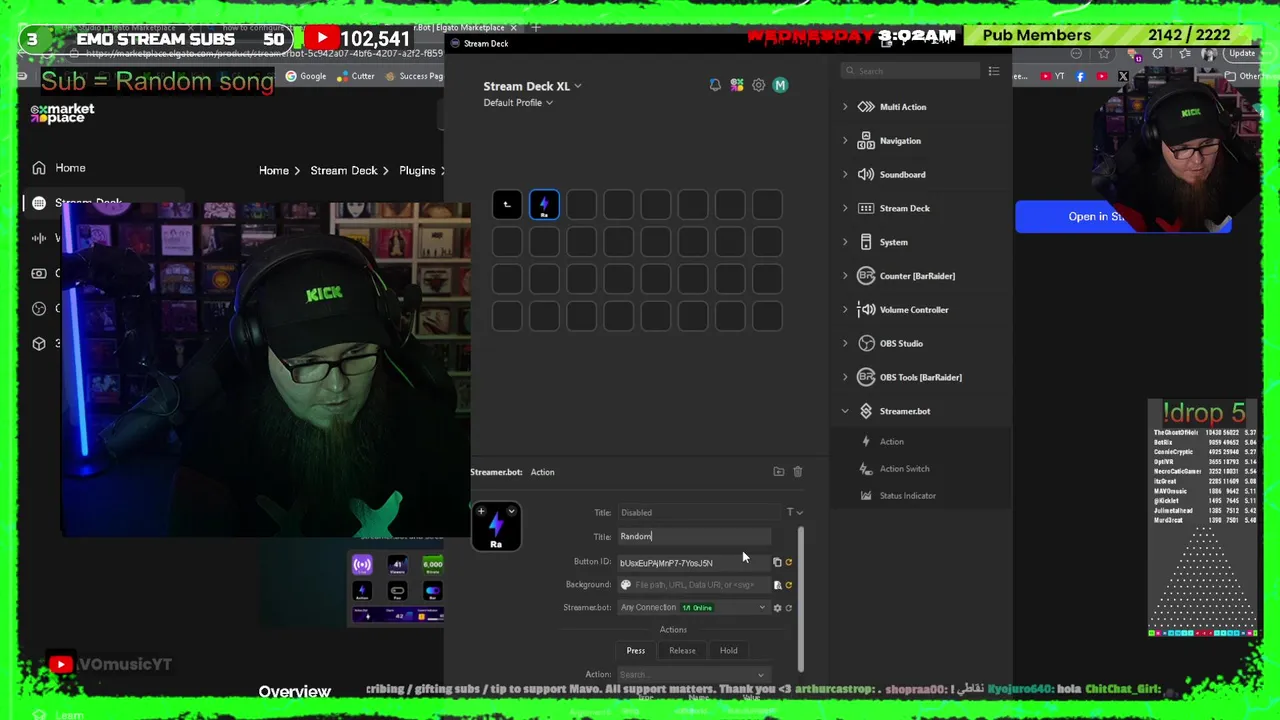Open the Facebook bookmark icon
The image size is (1280, 720).
pos(1080,76)
